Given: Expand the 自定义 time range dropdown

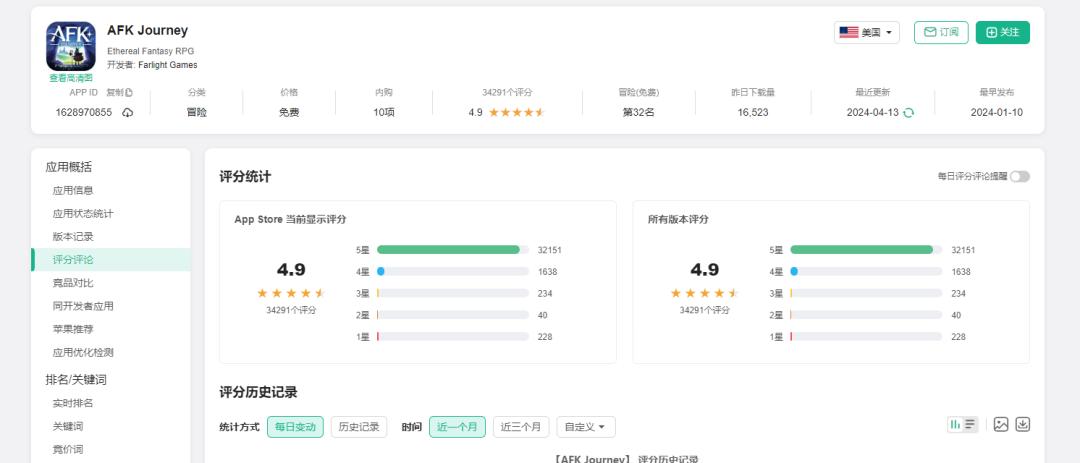Looking at the screenshot, I should (x=585, y=427).
